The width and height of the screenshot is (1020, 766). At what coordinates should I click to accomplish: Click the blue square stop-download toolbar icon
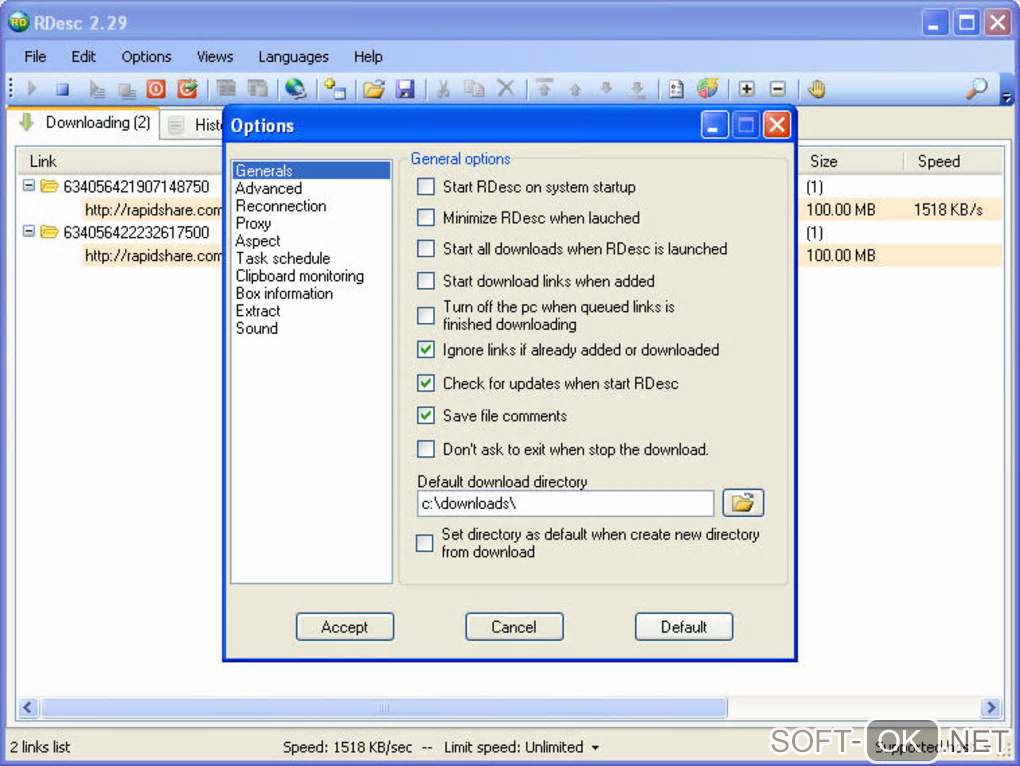click(62, 89)
